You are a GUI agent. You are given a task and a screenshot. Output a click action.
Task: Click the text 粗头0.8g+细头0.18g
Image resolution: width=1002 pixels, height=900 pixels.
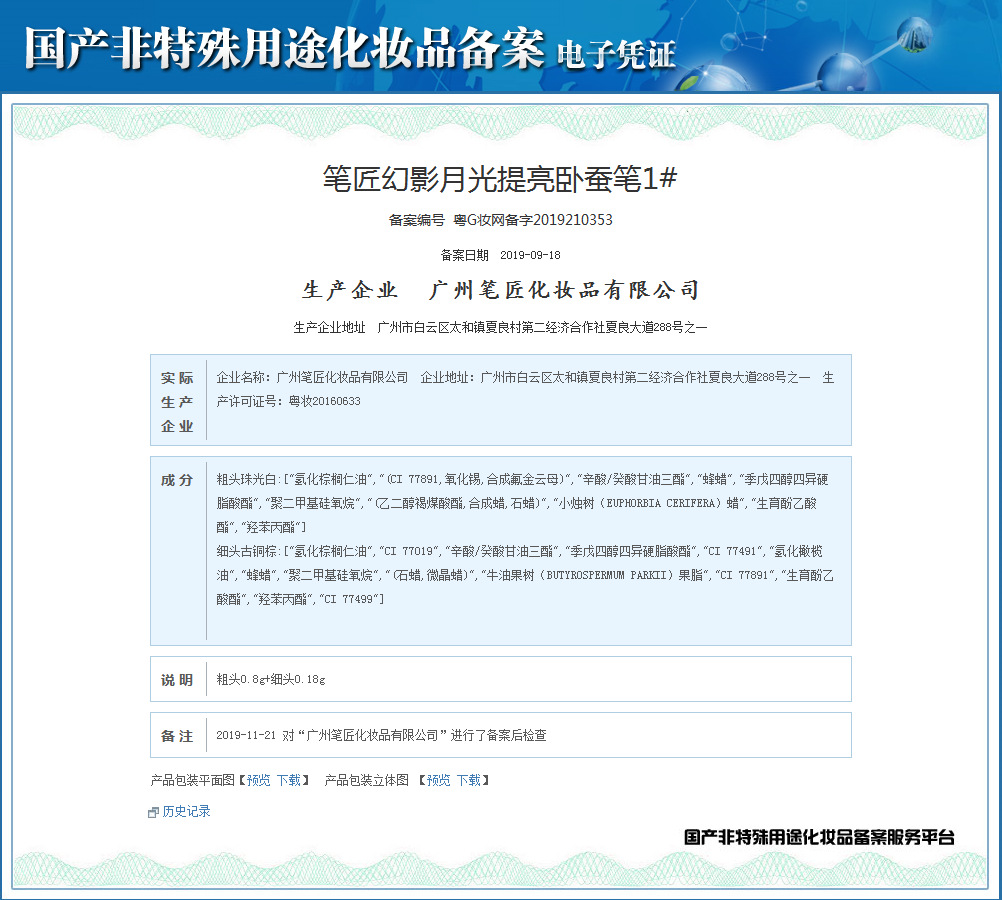click(271, 679)
